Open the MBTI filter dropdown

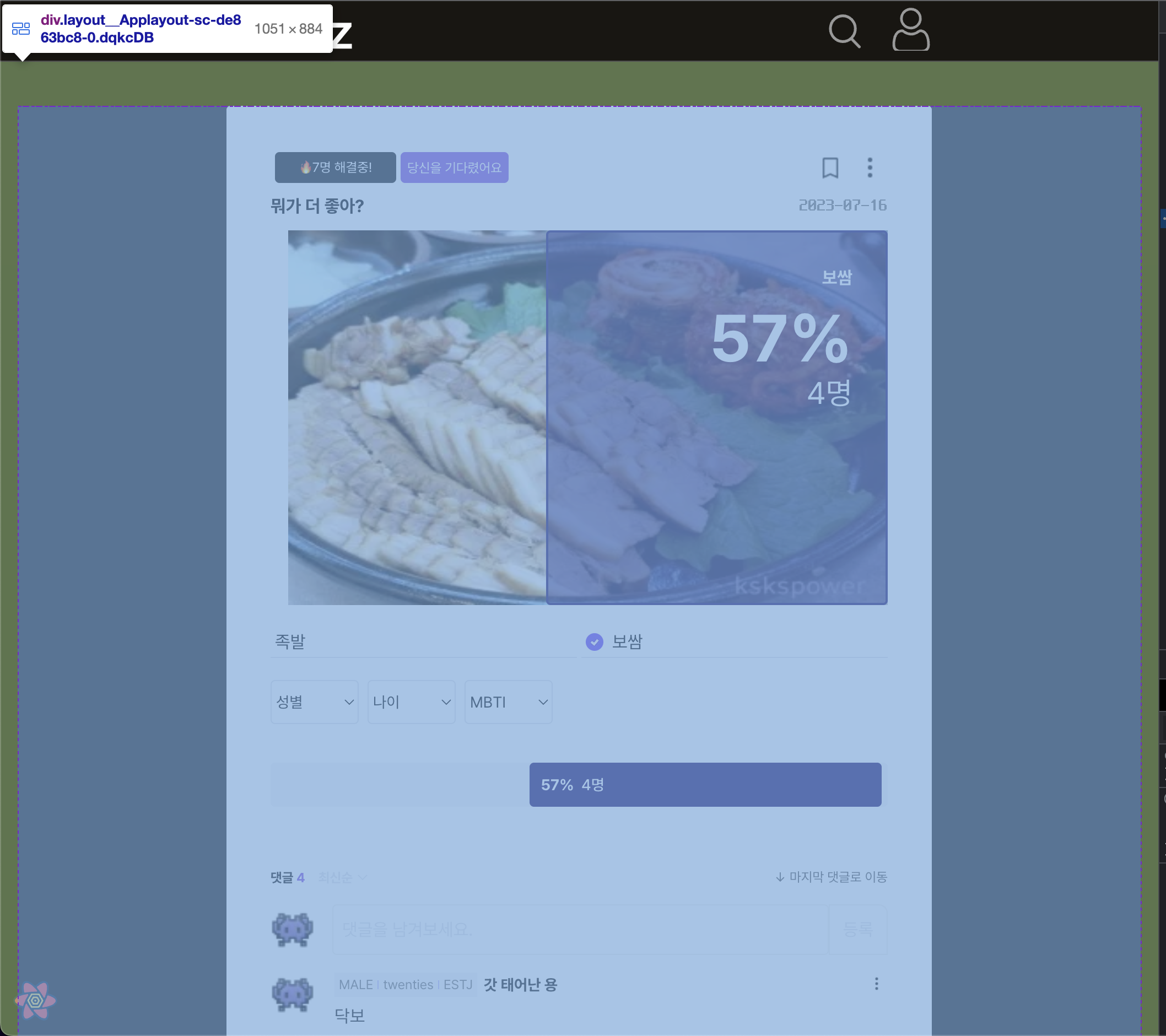tap(508, 702)
